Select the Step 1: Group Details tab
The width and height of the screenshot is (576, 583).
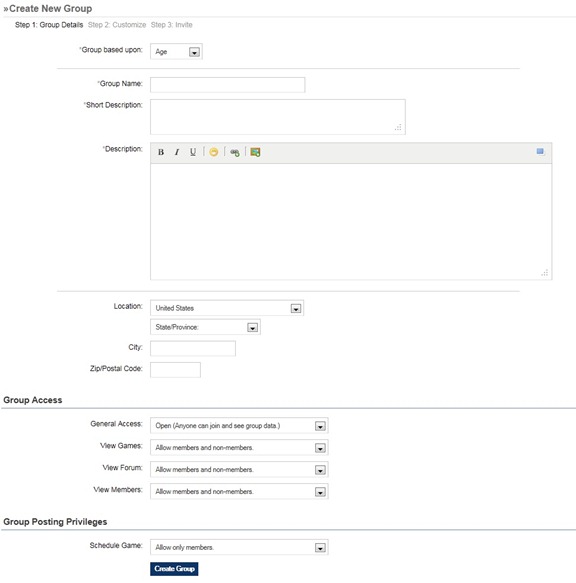(49, 25)
